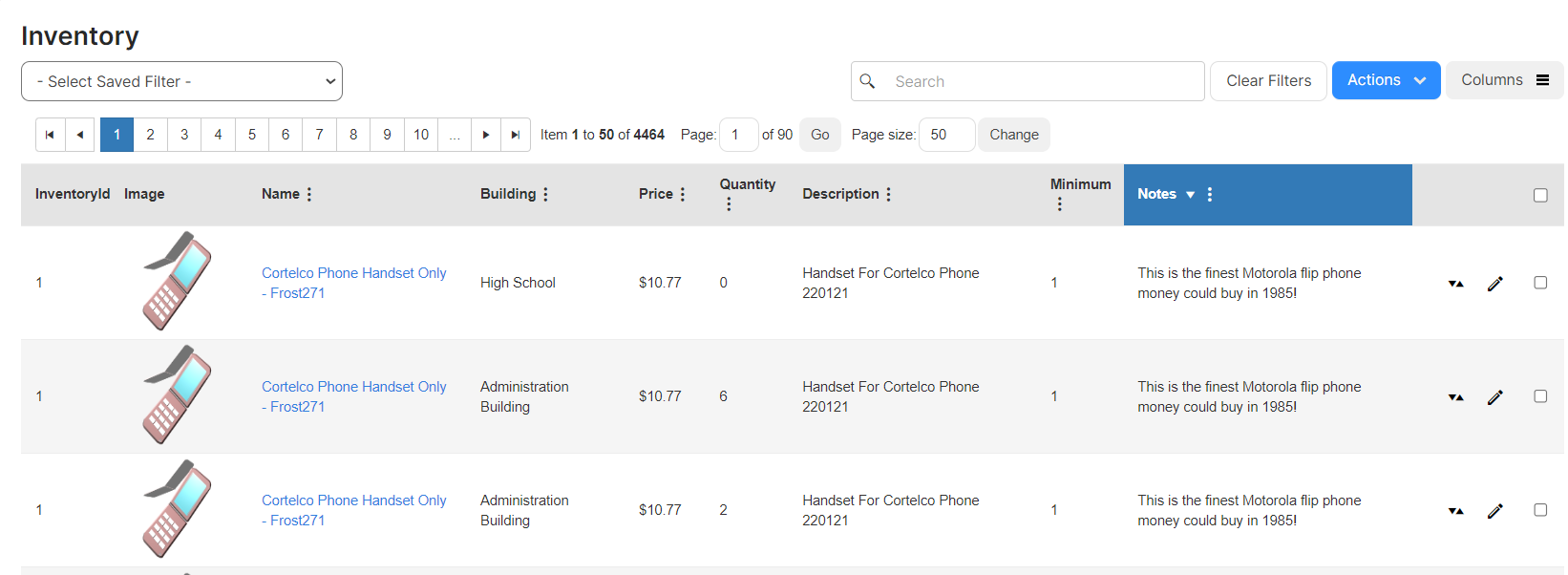Open the Price column options menu

point(683,194)
